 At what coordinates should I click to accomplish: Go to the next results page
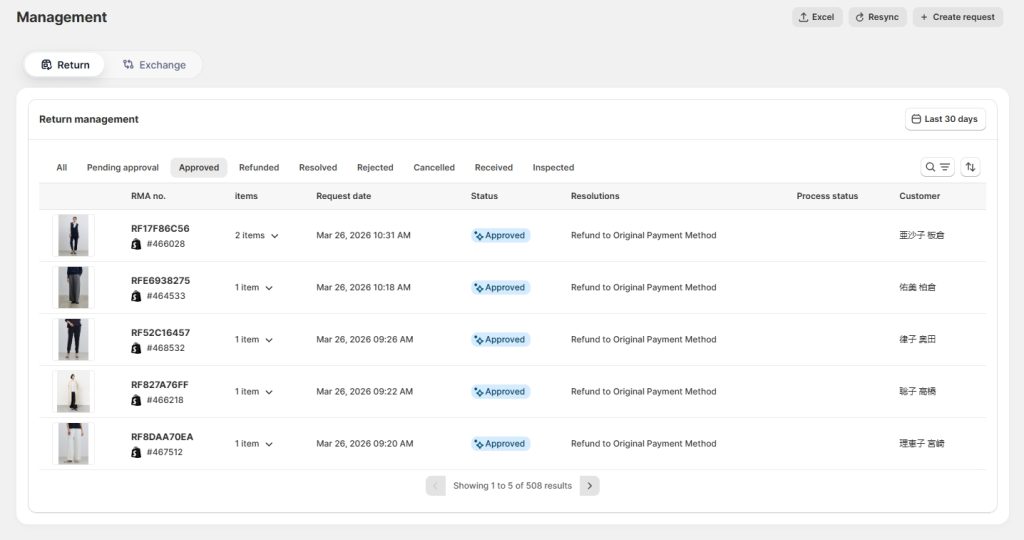[x=589, y=486]
